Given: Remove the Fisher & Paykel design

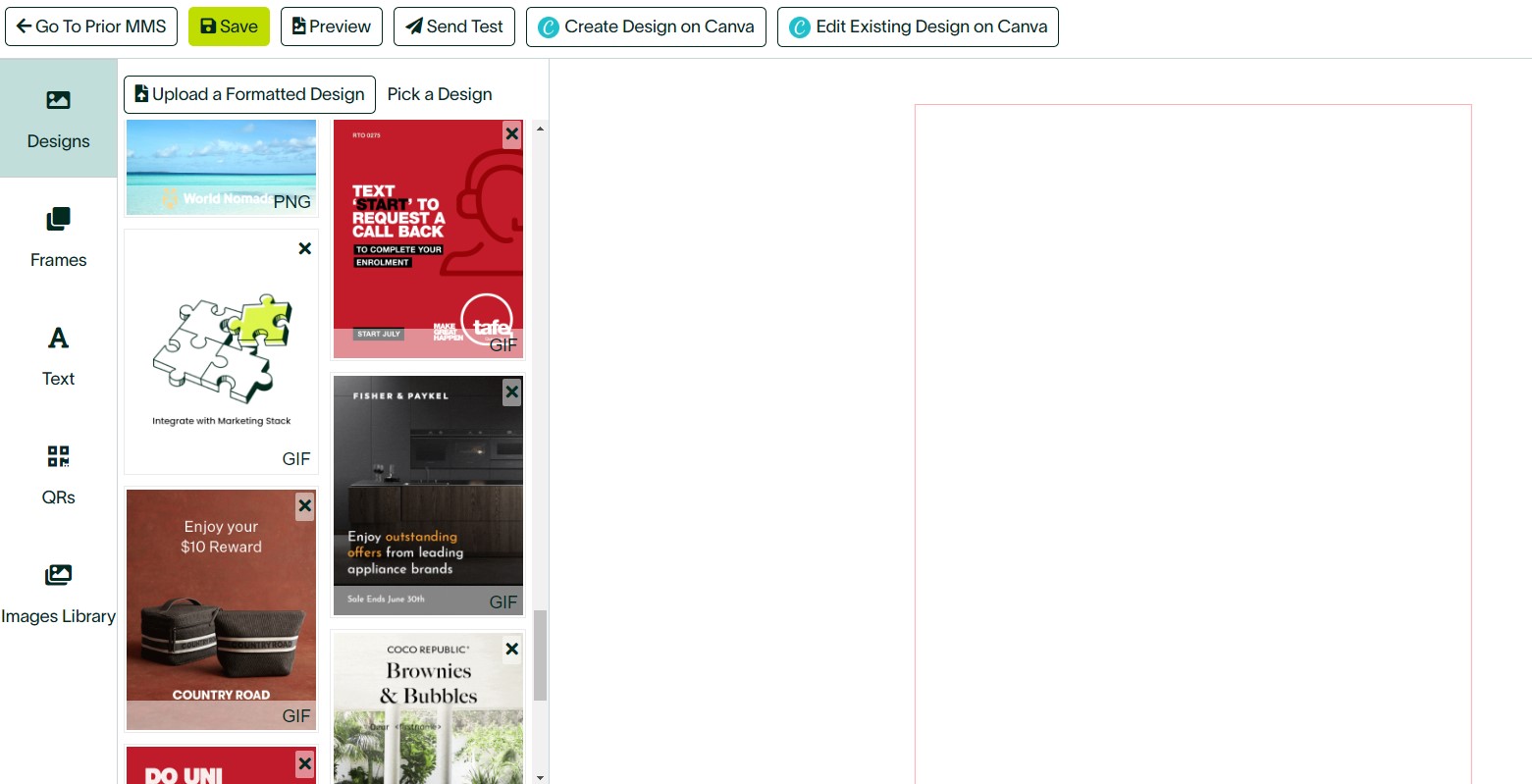Looking at the screenshot, I should click(511, 392).
